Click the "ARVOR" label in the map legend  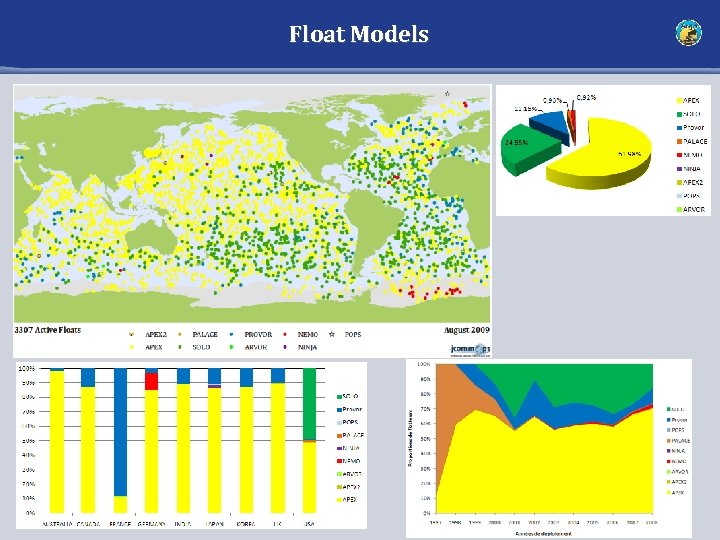(x=256, y=347)
